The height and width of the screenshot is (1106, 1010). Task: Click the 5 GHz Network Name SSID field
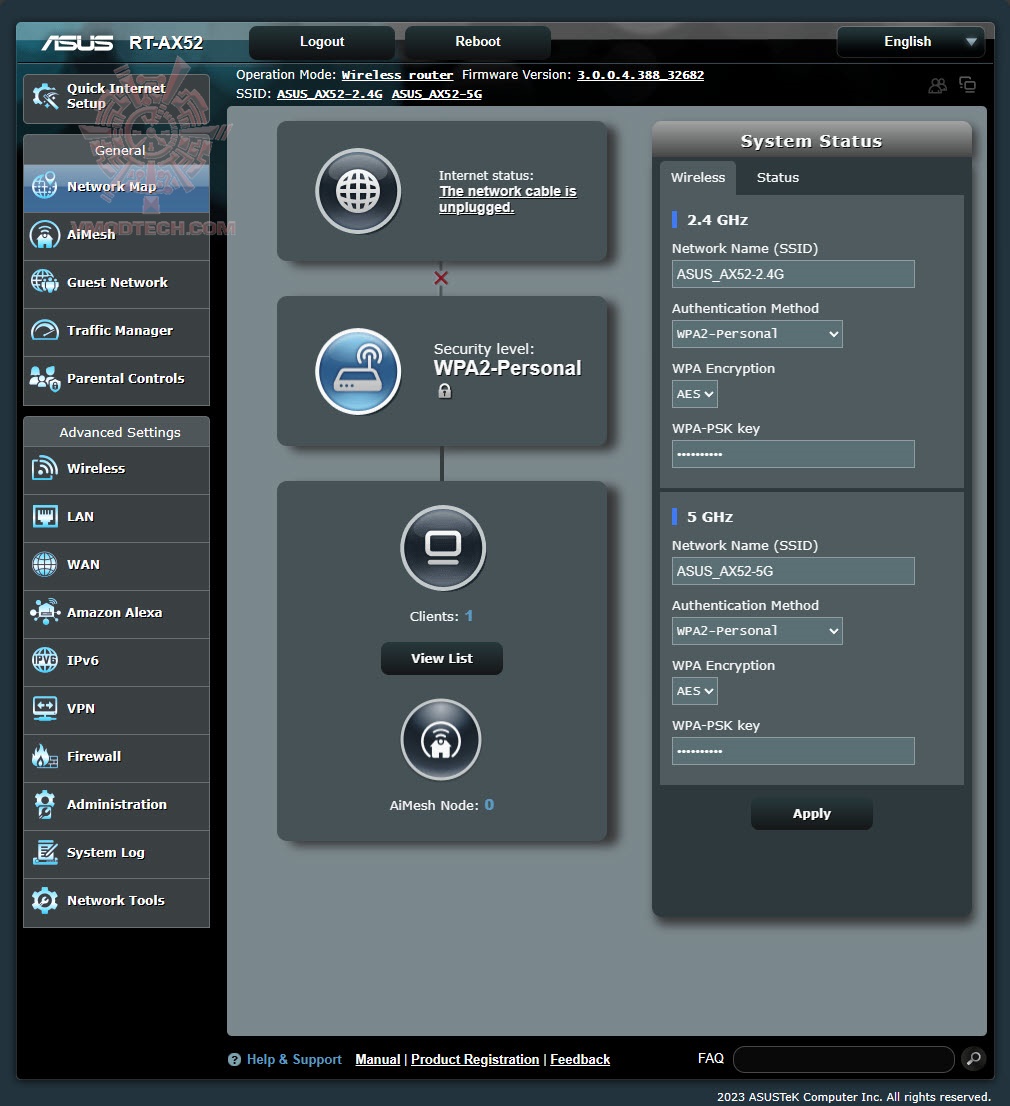pyautogui.click(x=793, y=571)
